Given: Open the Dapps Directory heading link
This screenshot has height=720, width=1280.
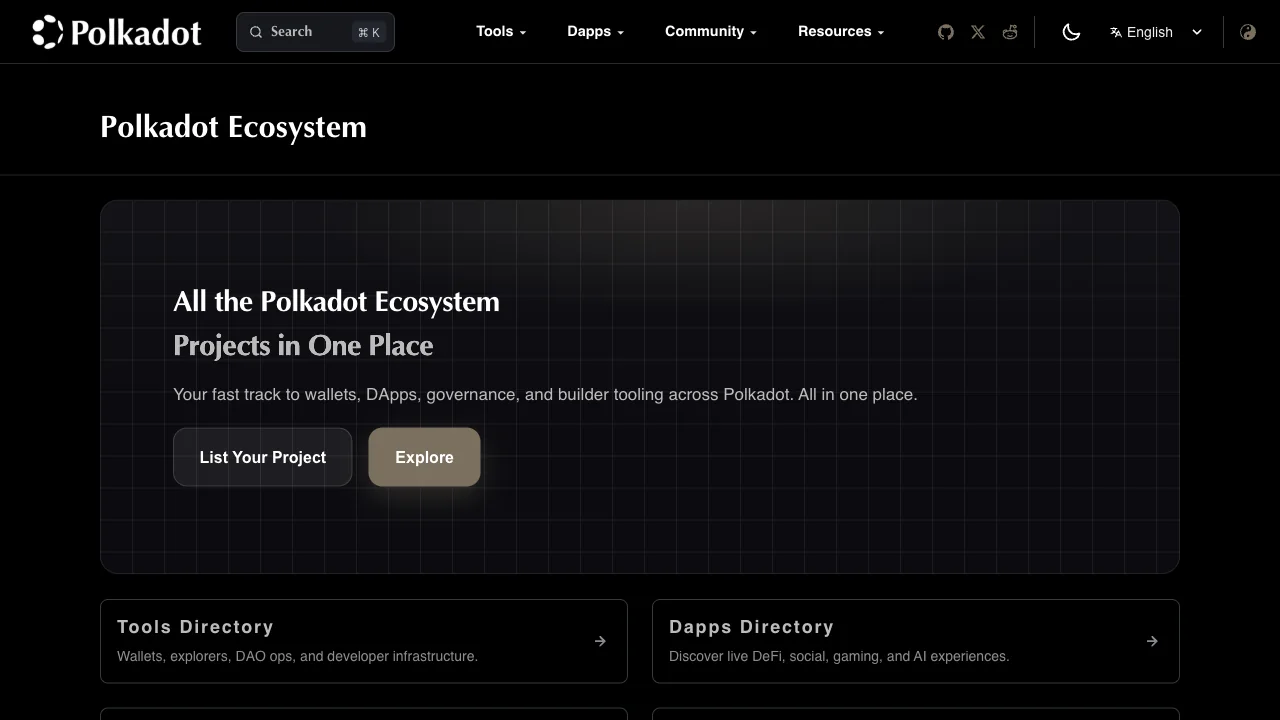Looking at the screenshot, I should [x=751, y=627].
